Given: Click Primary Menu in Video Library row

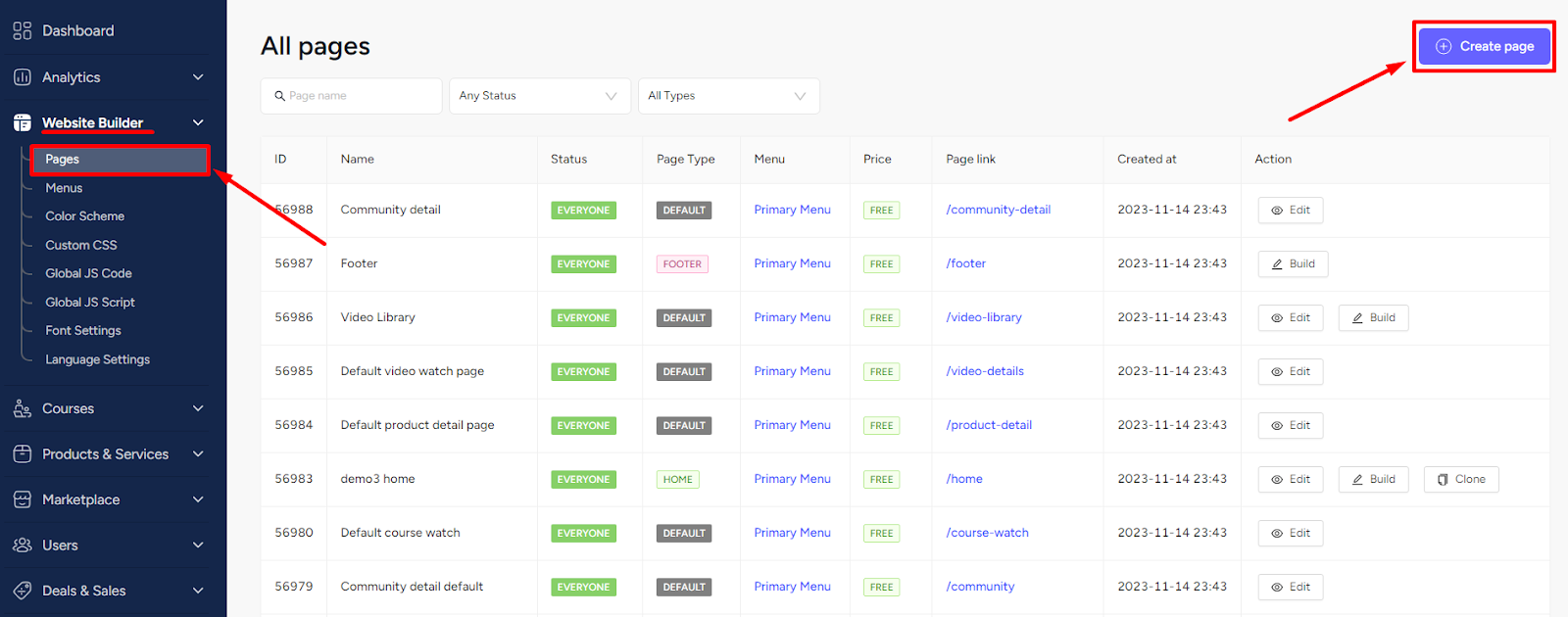Looking at the screenshot, I should (792, 317).
